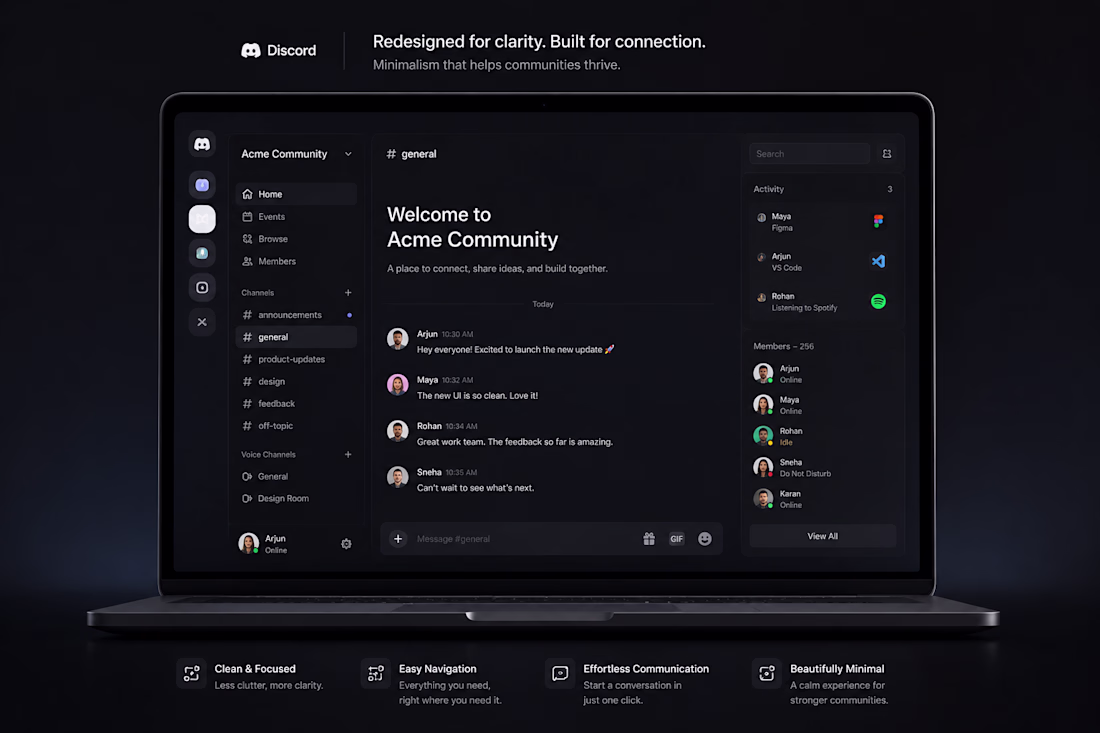The image size is (1100, 733).
Task: Click the hash icon in channel header
Action: point(391,154)
